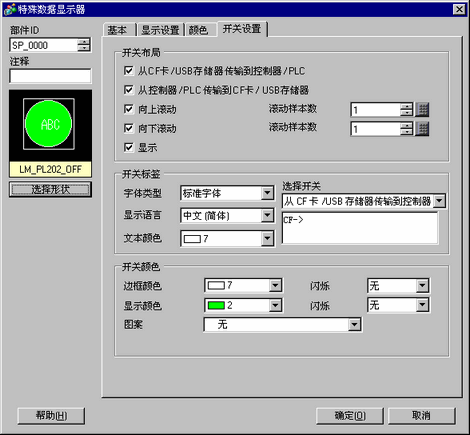Toggle the 向下滚动 checkbox
The width and height of the screenshot is (470, 435).
[128, 128]
